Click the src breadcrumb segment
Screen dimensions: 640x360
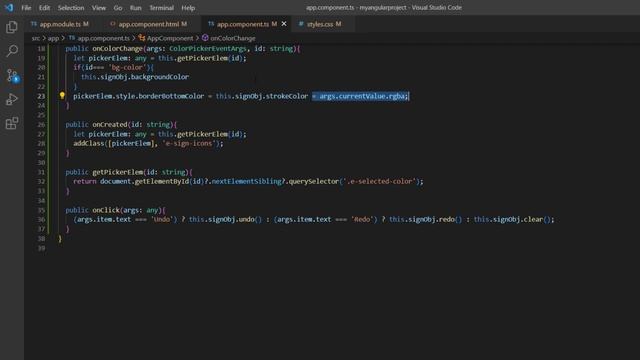pyautogui.click(x=36, y=38)
